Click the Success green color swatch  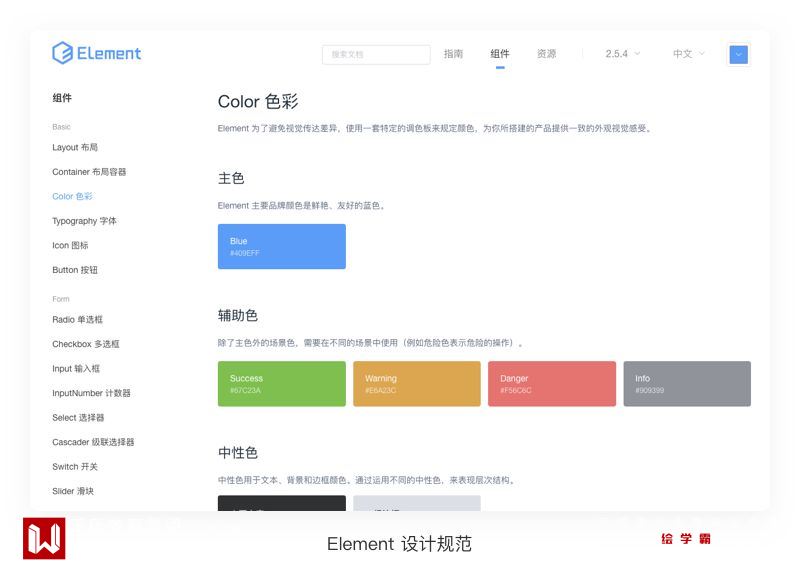[x=282, y=384]
